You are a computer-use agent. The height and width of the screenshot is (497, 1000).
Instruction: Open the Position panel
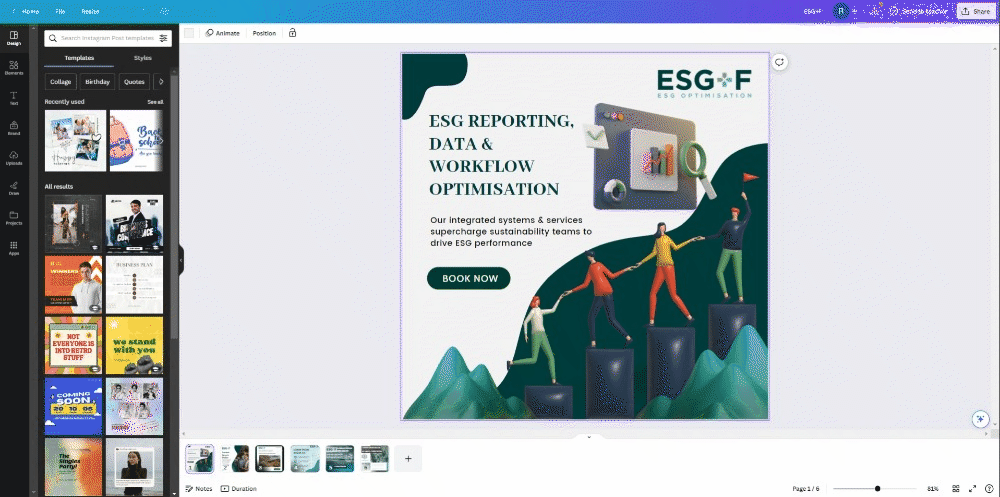coord(264,33)
